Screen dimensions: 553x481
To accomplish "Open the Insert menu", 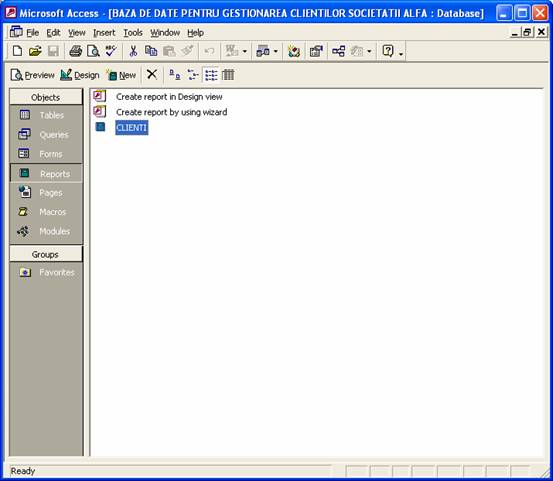I will [104, 33].
